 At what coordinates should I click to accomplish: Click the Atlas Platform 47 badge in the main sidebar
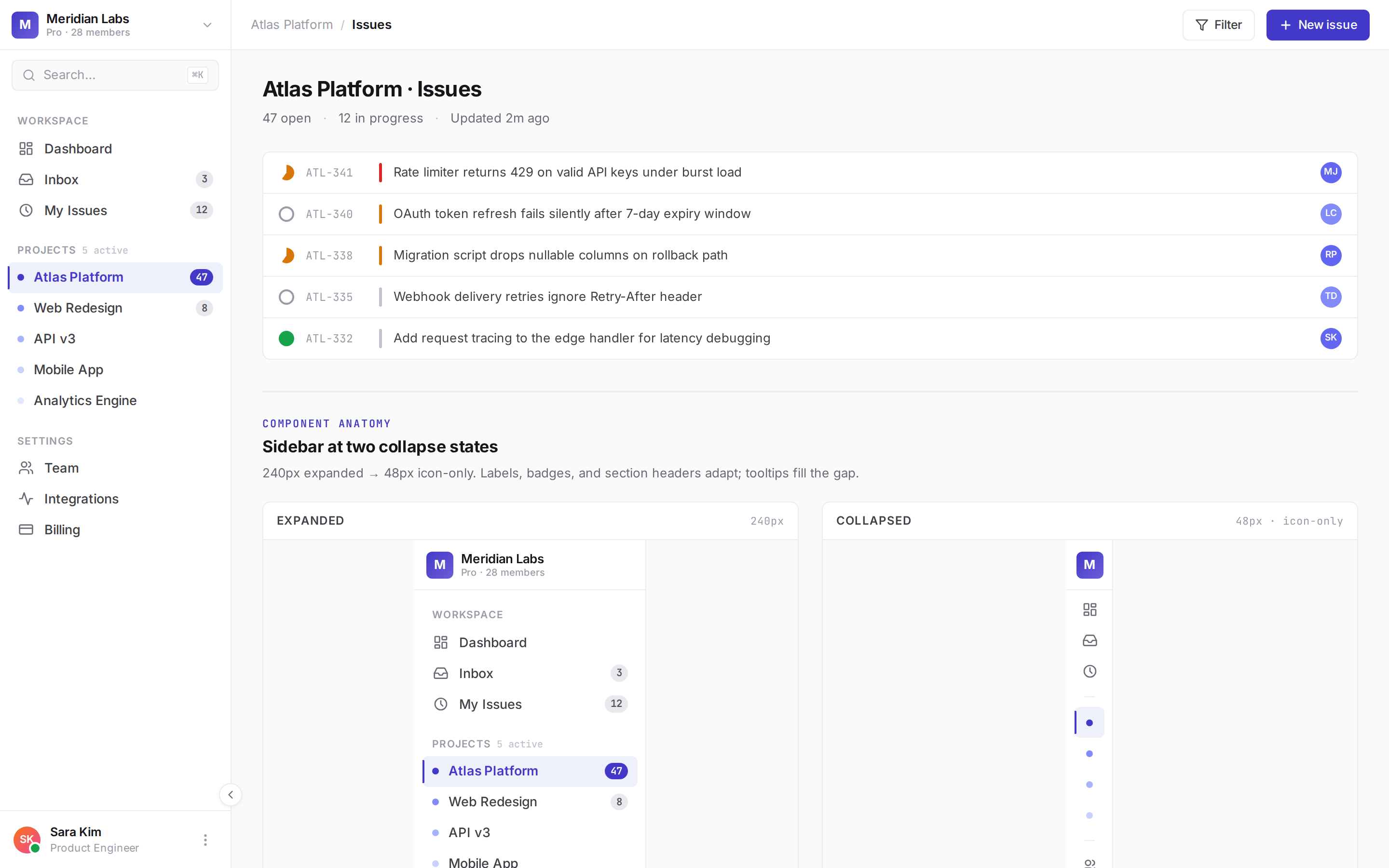tap(202, 277)
